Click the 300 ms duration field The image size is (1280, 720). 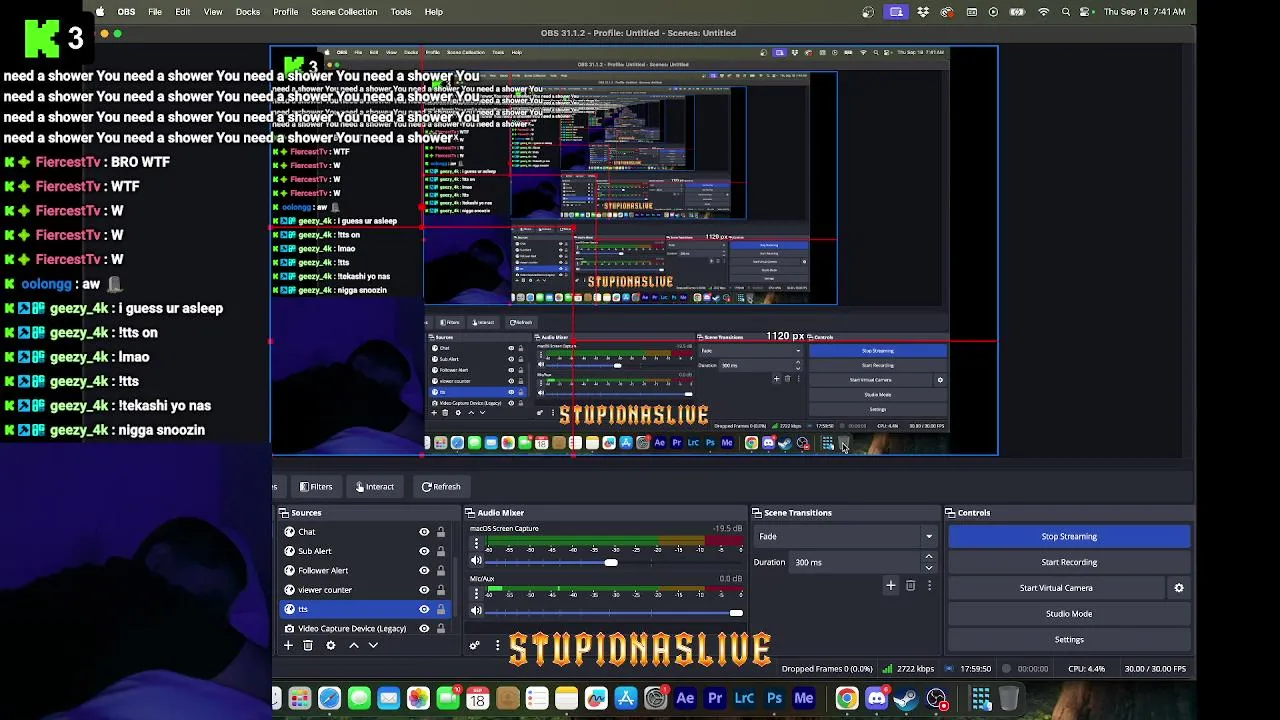tap(855, 563)
